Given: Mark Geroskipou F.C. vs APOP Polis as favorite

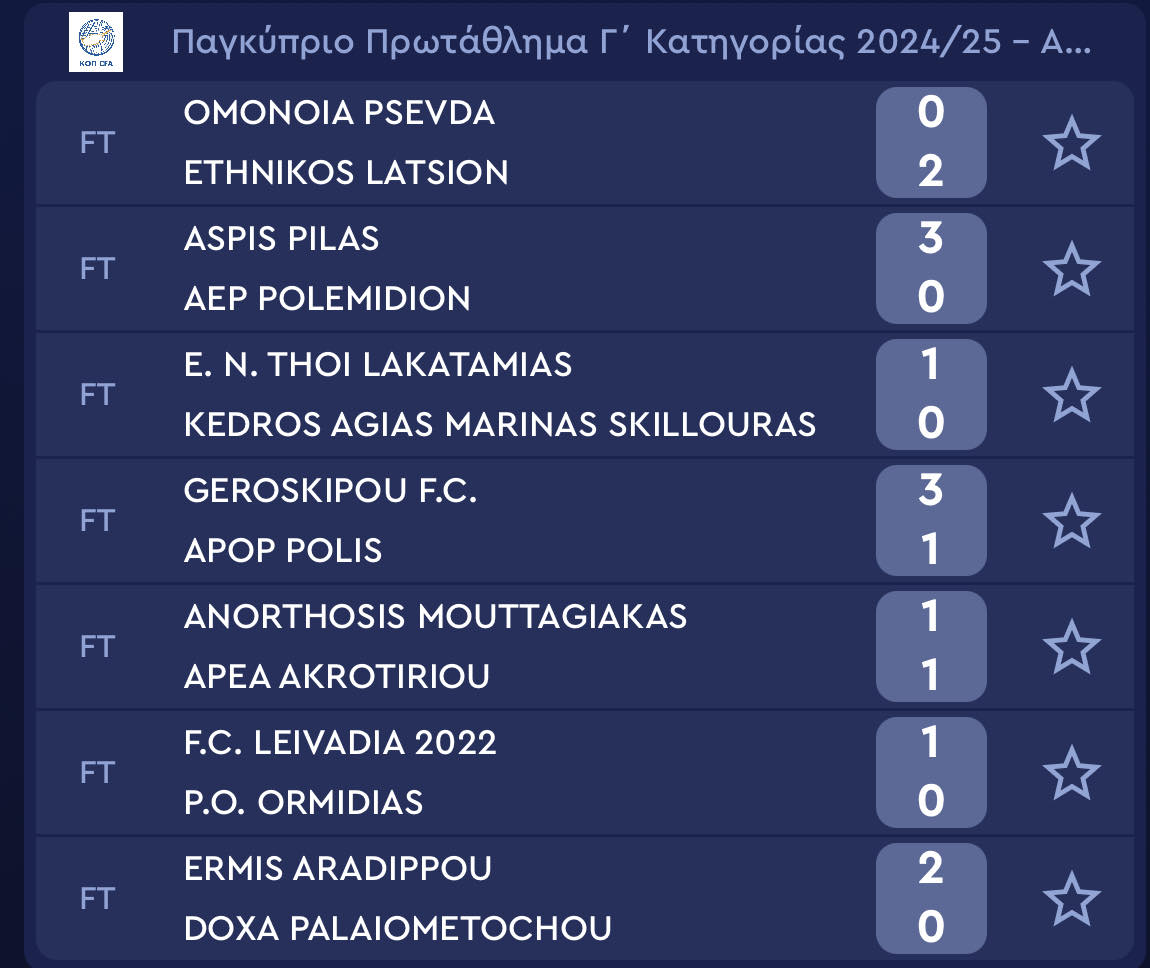Looking at the screenshot, I should coord(1072,521).
